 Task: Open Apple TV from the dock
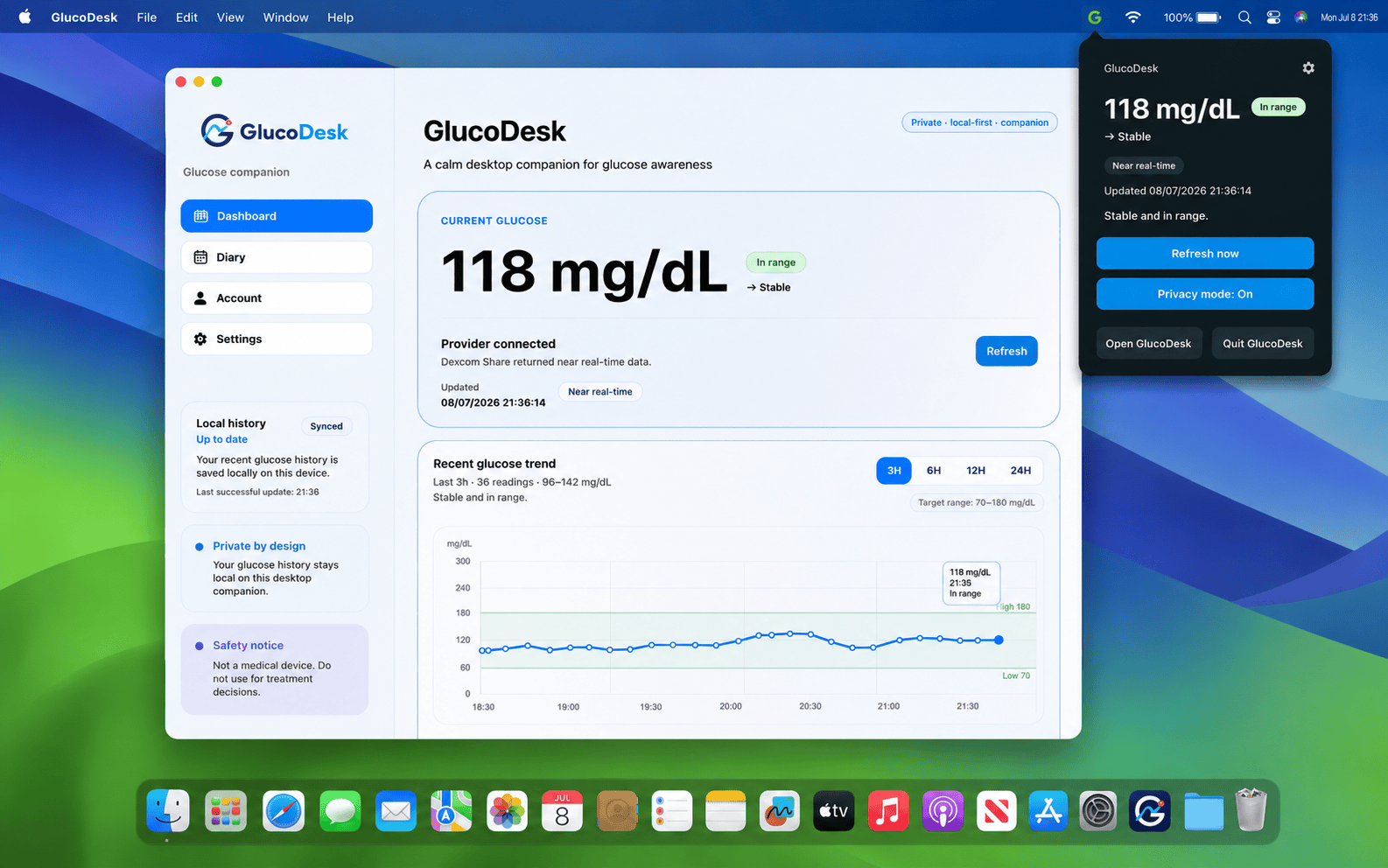click(833, 811)
